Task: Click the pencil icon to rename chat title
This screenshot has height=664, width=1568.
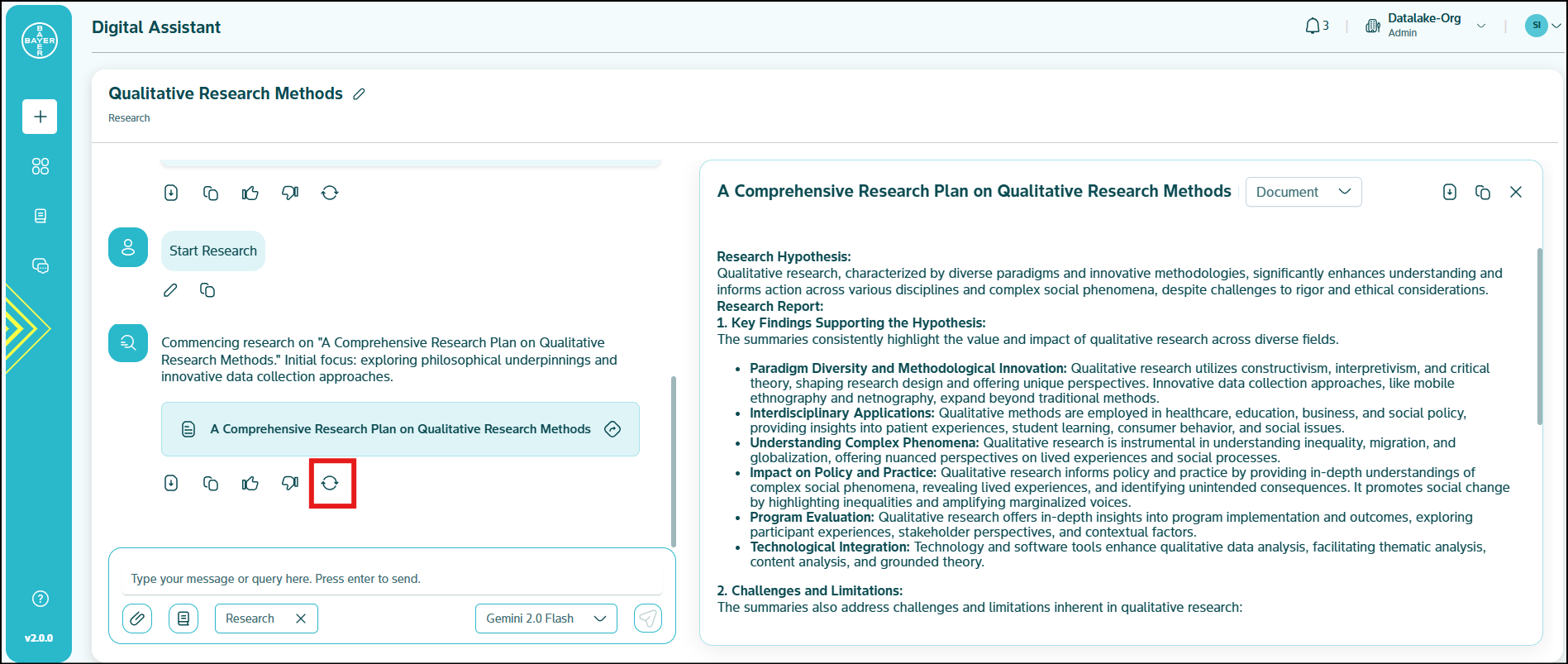Action: point(359,94)
